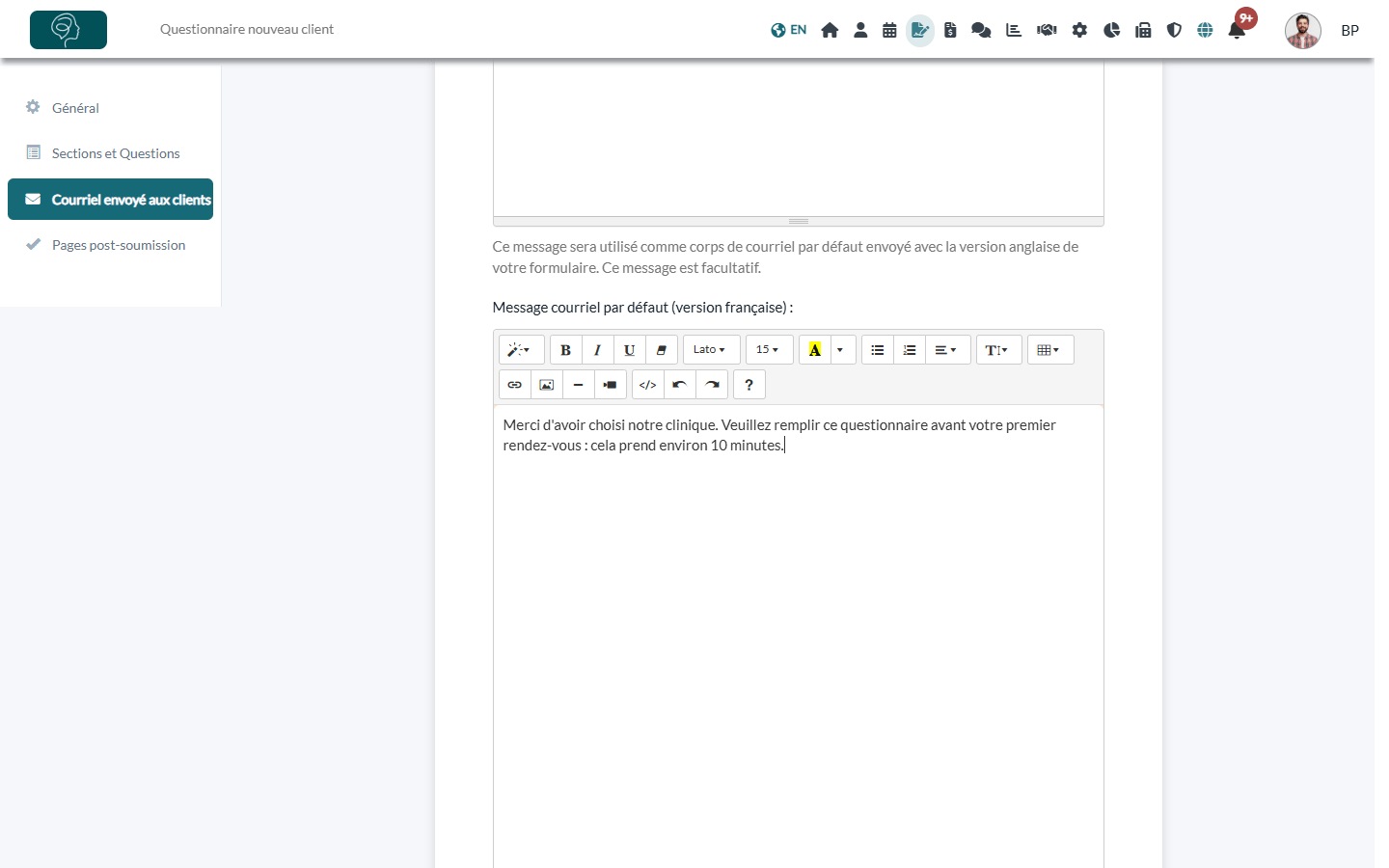Open the Général settings tab
The width and height of the screenshot is (1389, 868).
pyautogui.click(x=111, y=108)
